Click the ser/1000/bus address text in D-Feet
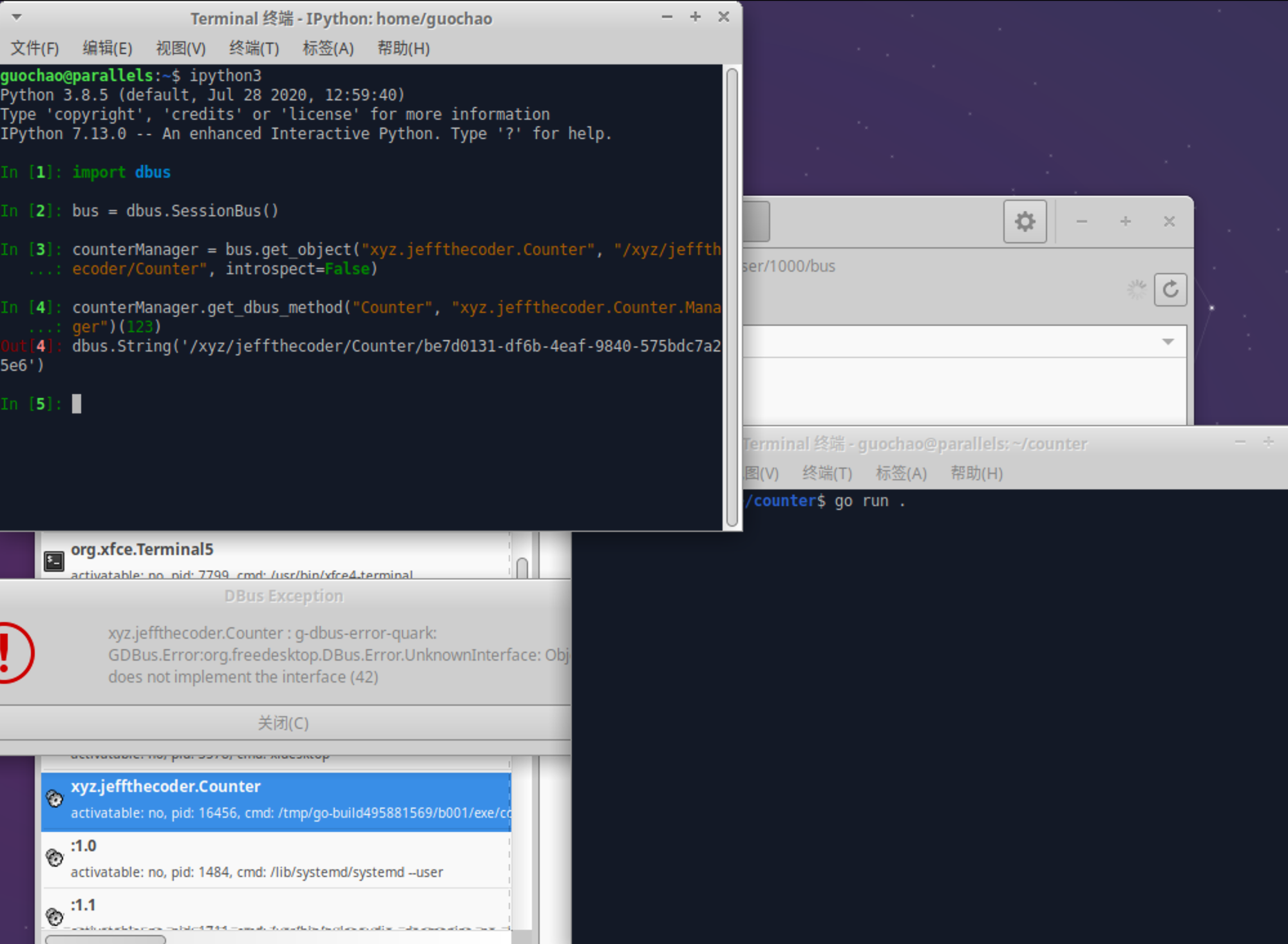This screenshot has width=1288, height=944. pos(789,266)
